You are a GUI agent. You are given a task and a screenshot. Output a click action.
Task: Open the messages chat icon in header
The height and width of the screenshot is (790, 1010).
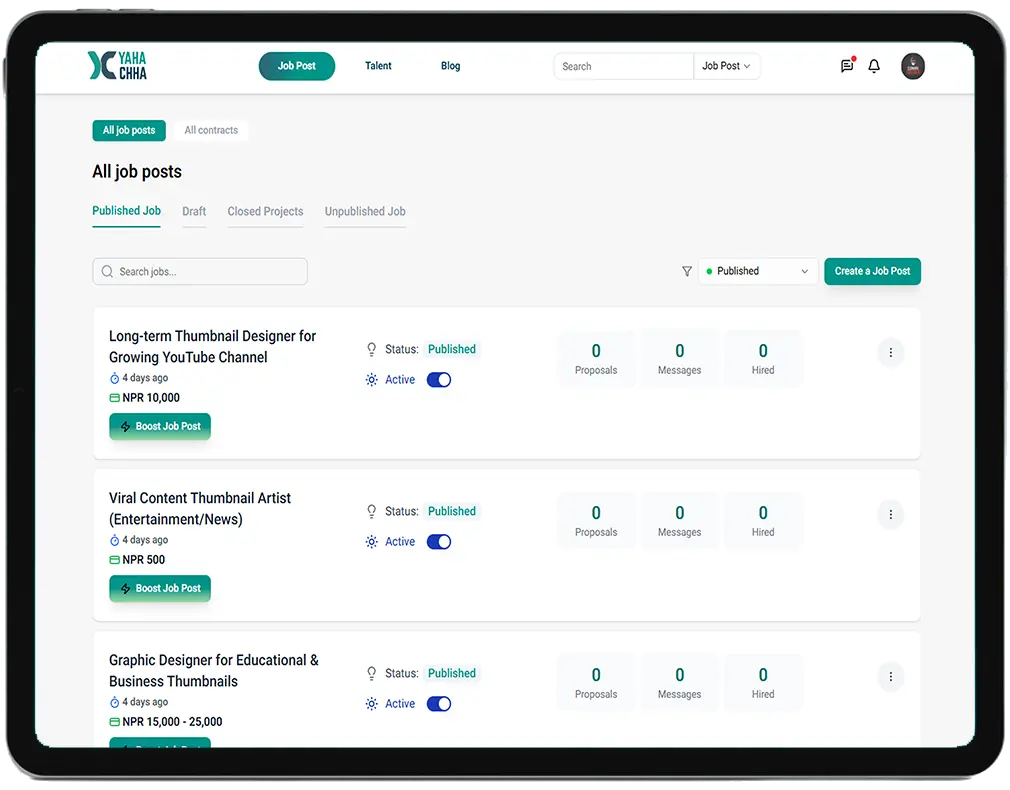point(847,66)
